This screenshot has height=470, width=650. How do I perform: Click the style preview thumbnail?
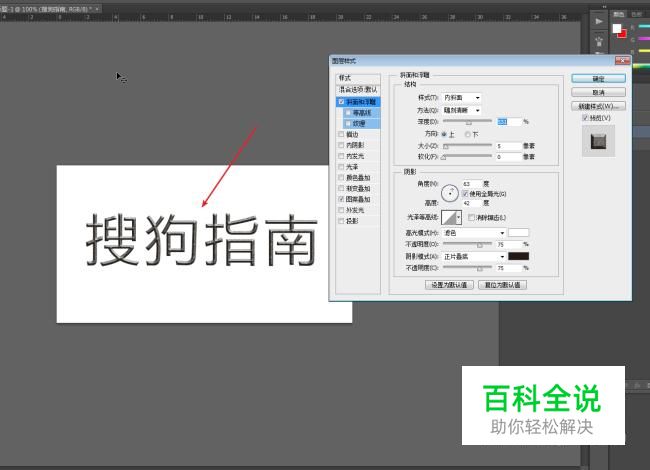tap(598, 142)
